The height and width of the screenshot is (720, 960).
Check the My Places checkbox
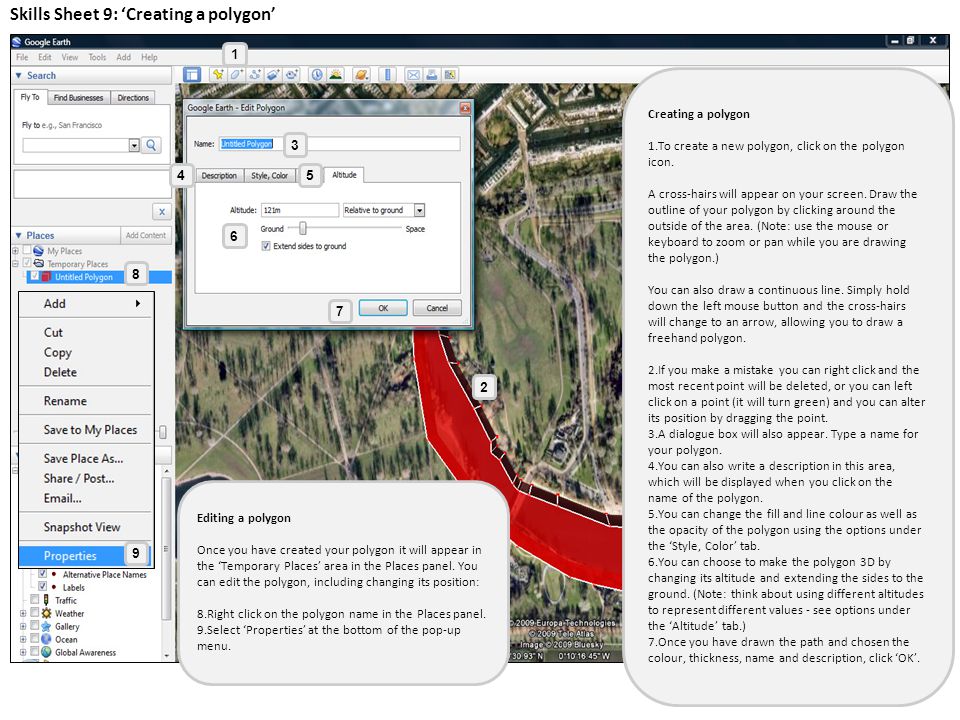click(x=26, y=250)
